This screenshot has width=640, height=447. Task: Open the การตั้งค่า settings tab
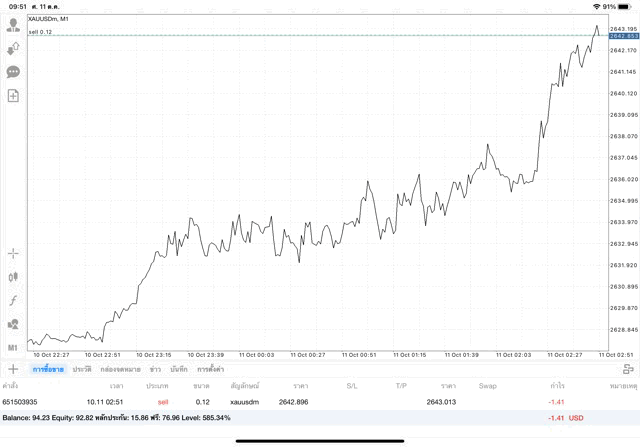coord(211,369)
